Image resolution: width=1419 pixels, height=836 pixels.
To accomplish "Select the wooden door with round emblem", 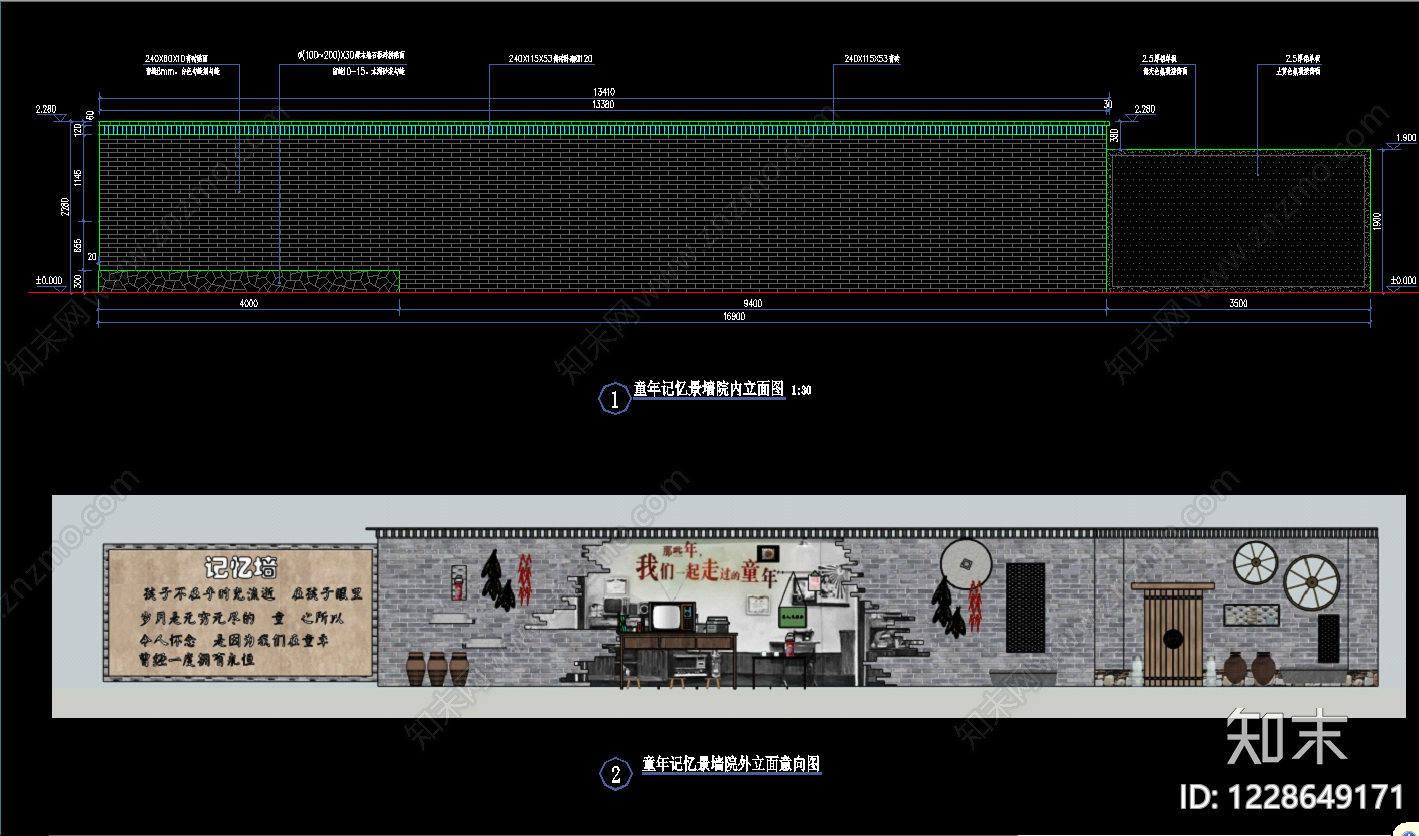I will [x=1173, y=634].
